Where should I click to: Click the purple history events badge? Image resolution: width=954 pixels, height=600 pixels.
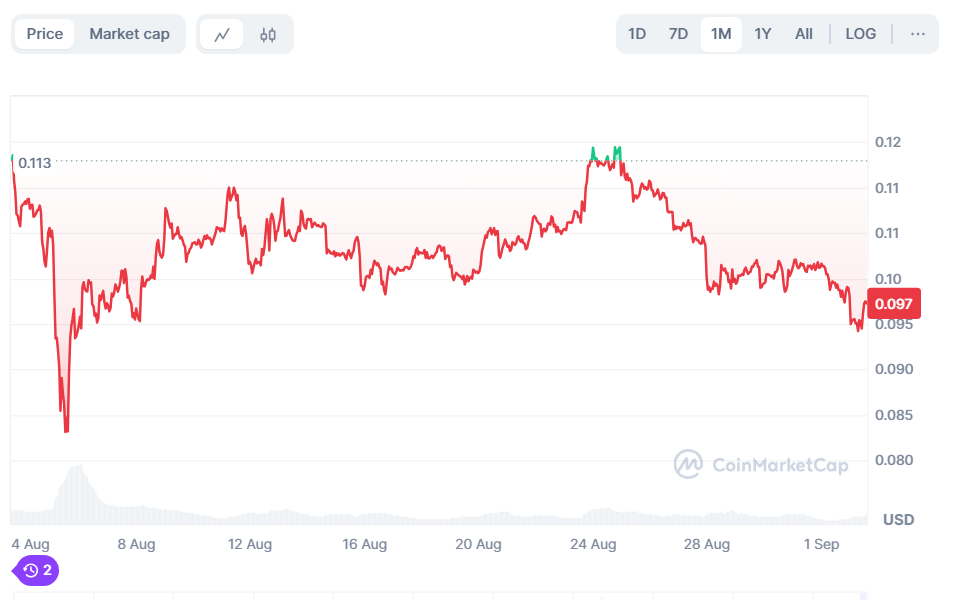coord(37,571)
